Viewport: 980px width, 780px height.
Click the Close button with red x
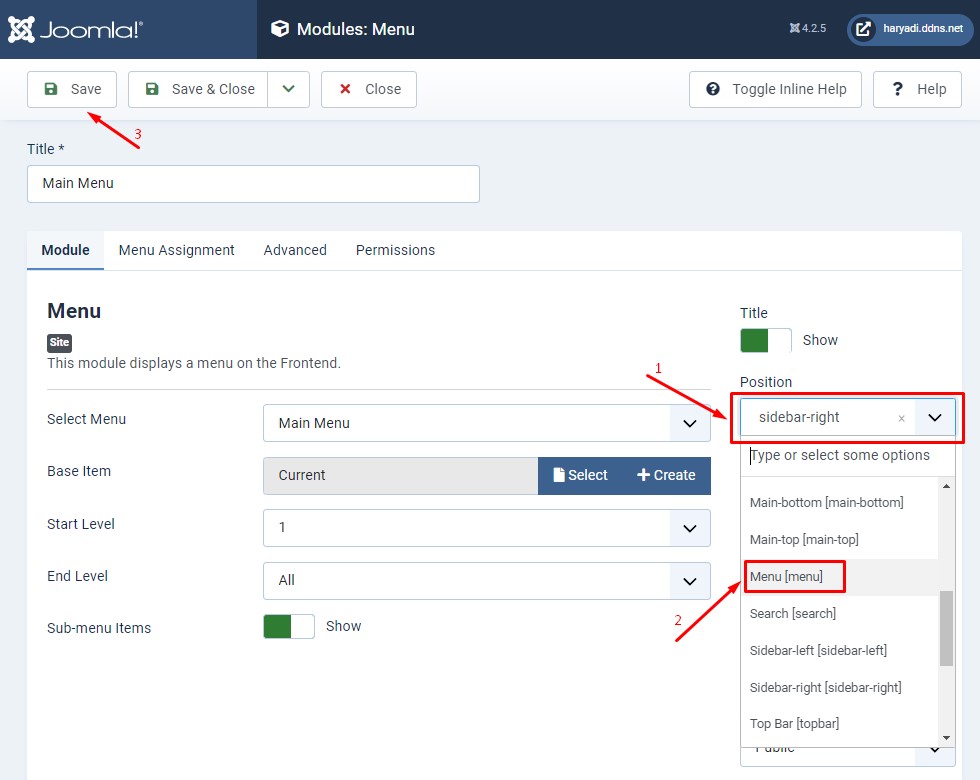pyautogui.click(x=369, y=89)
